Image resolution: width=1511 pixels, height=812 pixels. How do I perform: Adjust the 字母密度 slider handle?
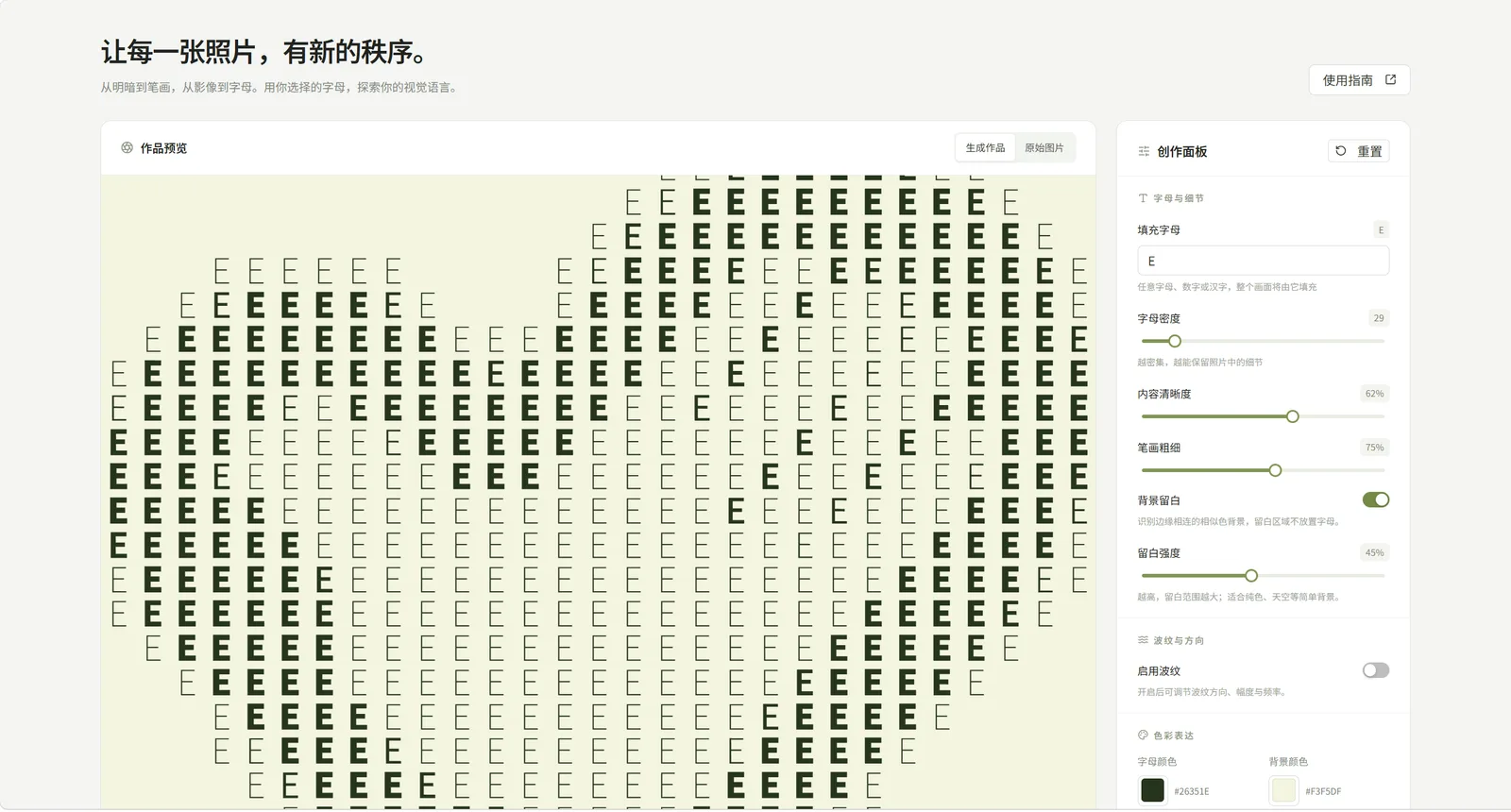coord(1175,341)
